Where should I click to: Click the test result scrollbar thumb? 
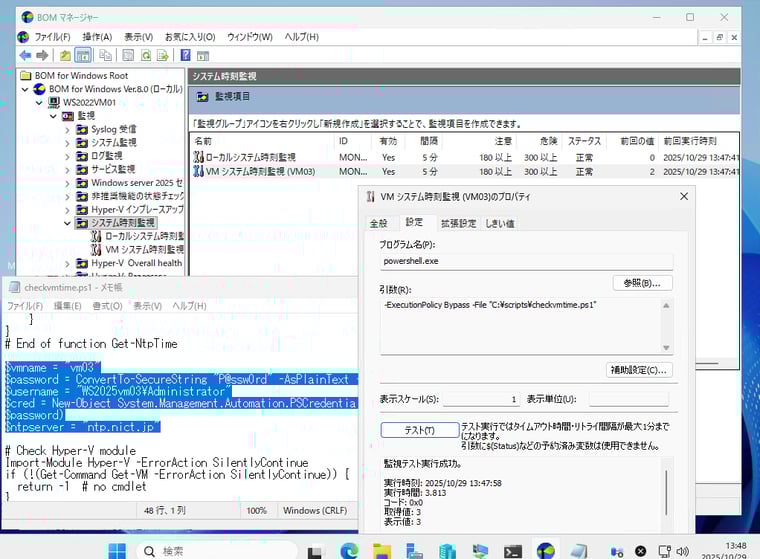[666, 492]
